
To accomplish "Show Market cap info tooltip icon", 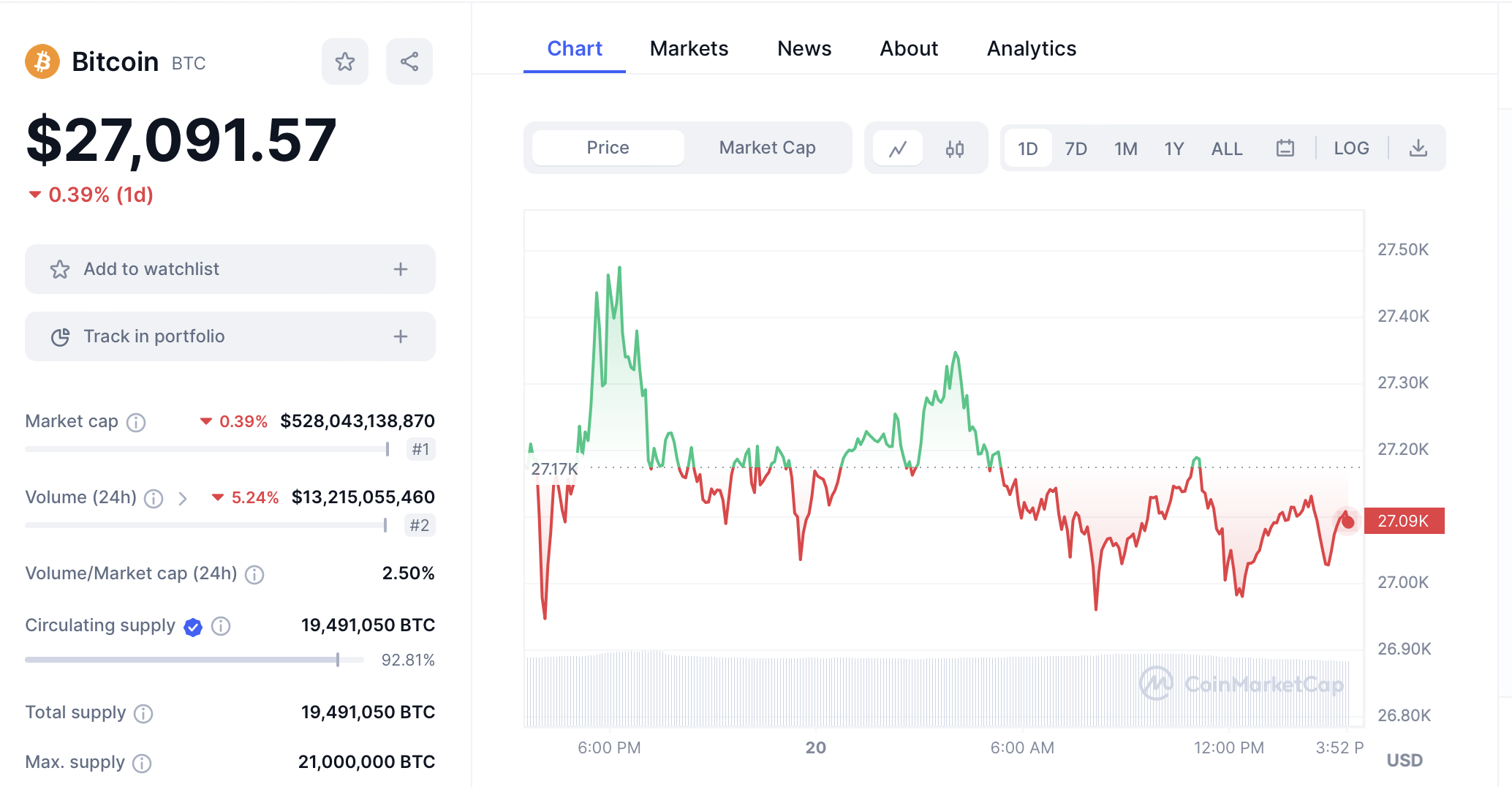I will tap(136, 422).
